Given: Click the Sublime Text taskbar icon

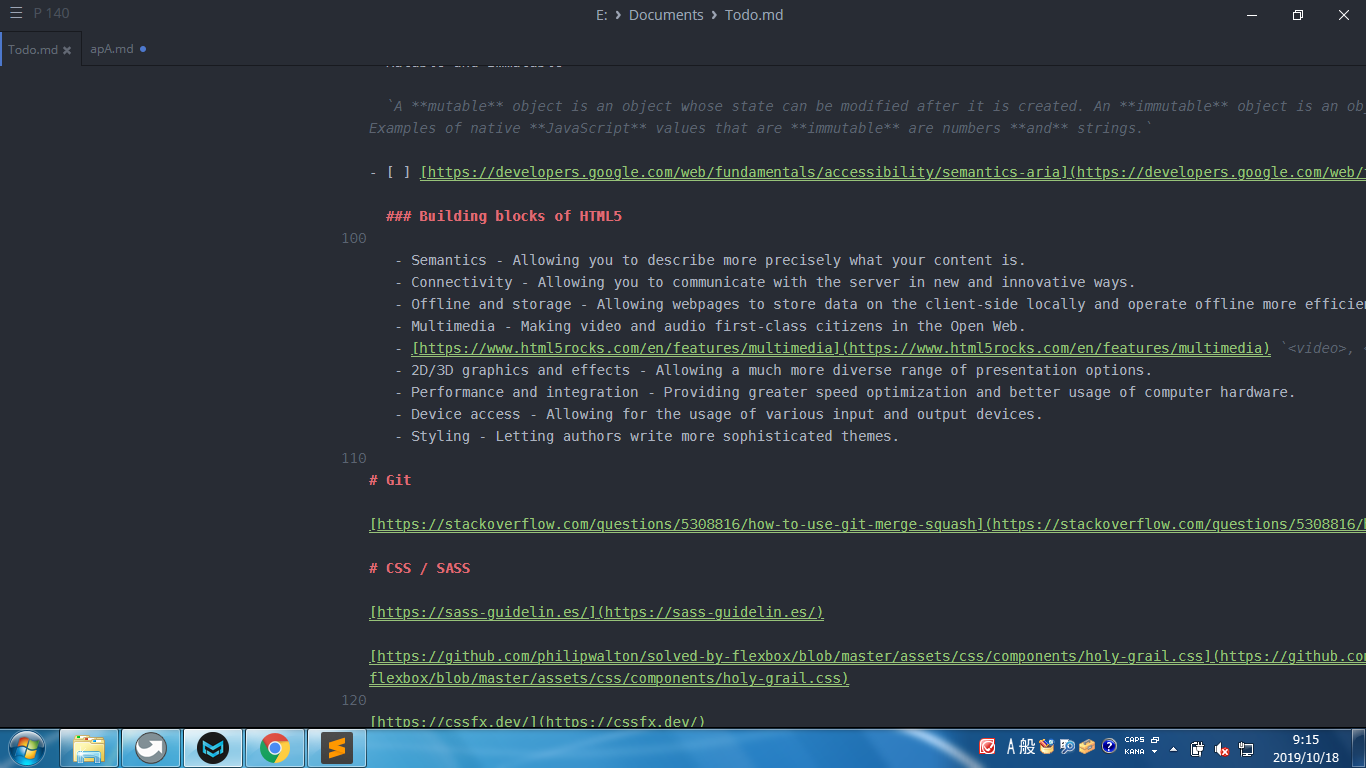Looking at the screenshot, I should 337,748.
